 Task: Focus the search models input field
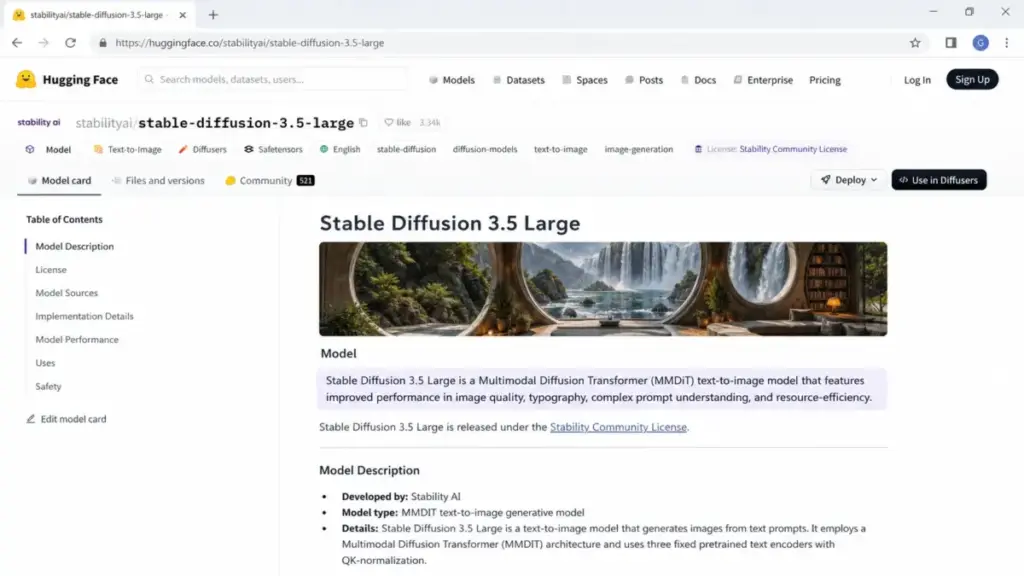pyautogui.click(x=273, y=79)
